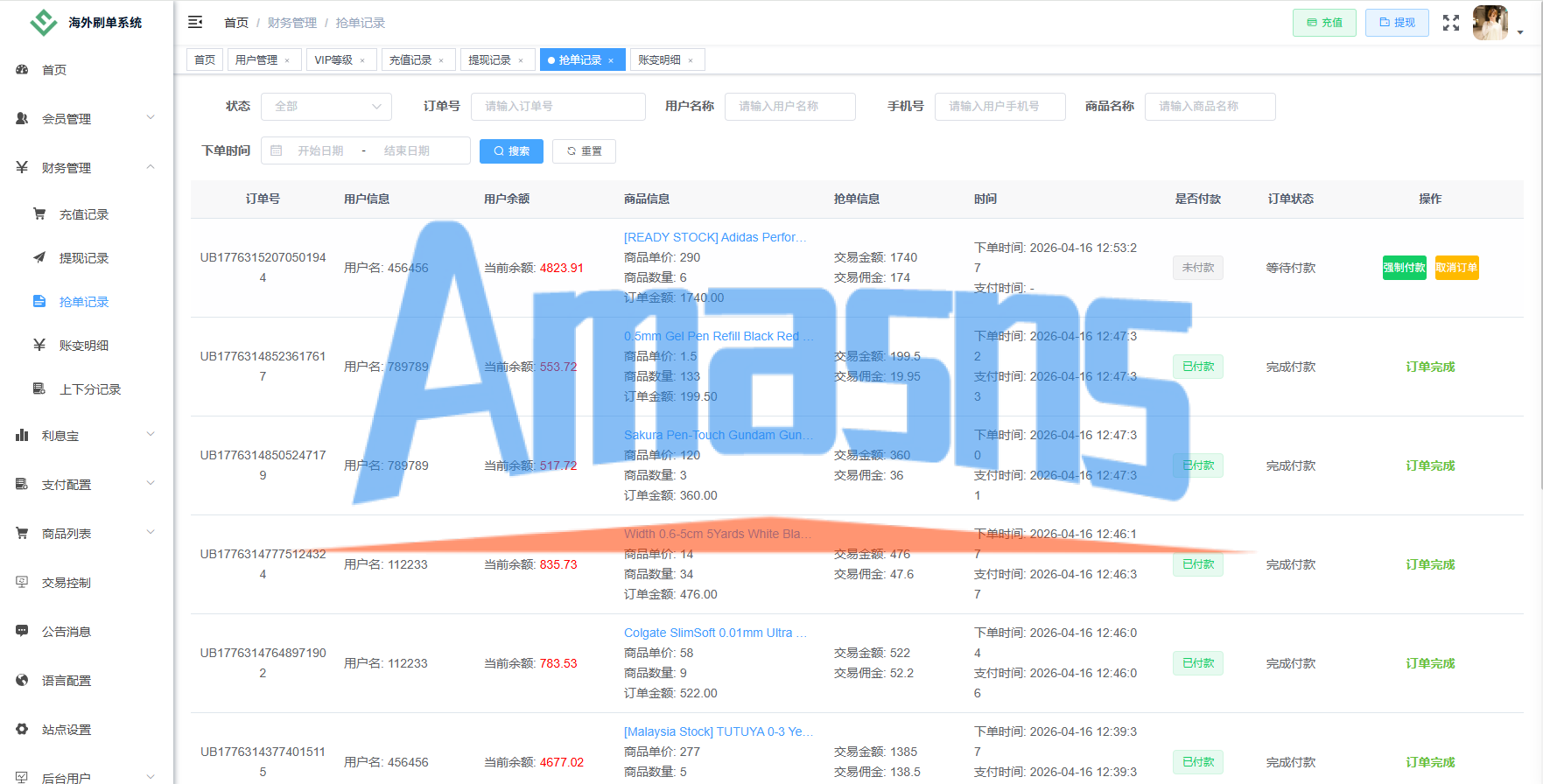The height and width of the screenshot is (784, 1543).
Task: Expand the 商品列表 menu chevron
Action: [x=151, y=532]
